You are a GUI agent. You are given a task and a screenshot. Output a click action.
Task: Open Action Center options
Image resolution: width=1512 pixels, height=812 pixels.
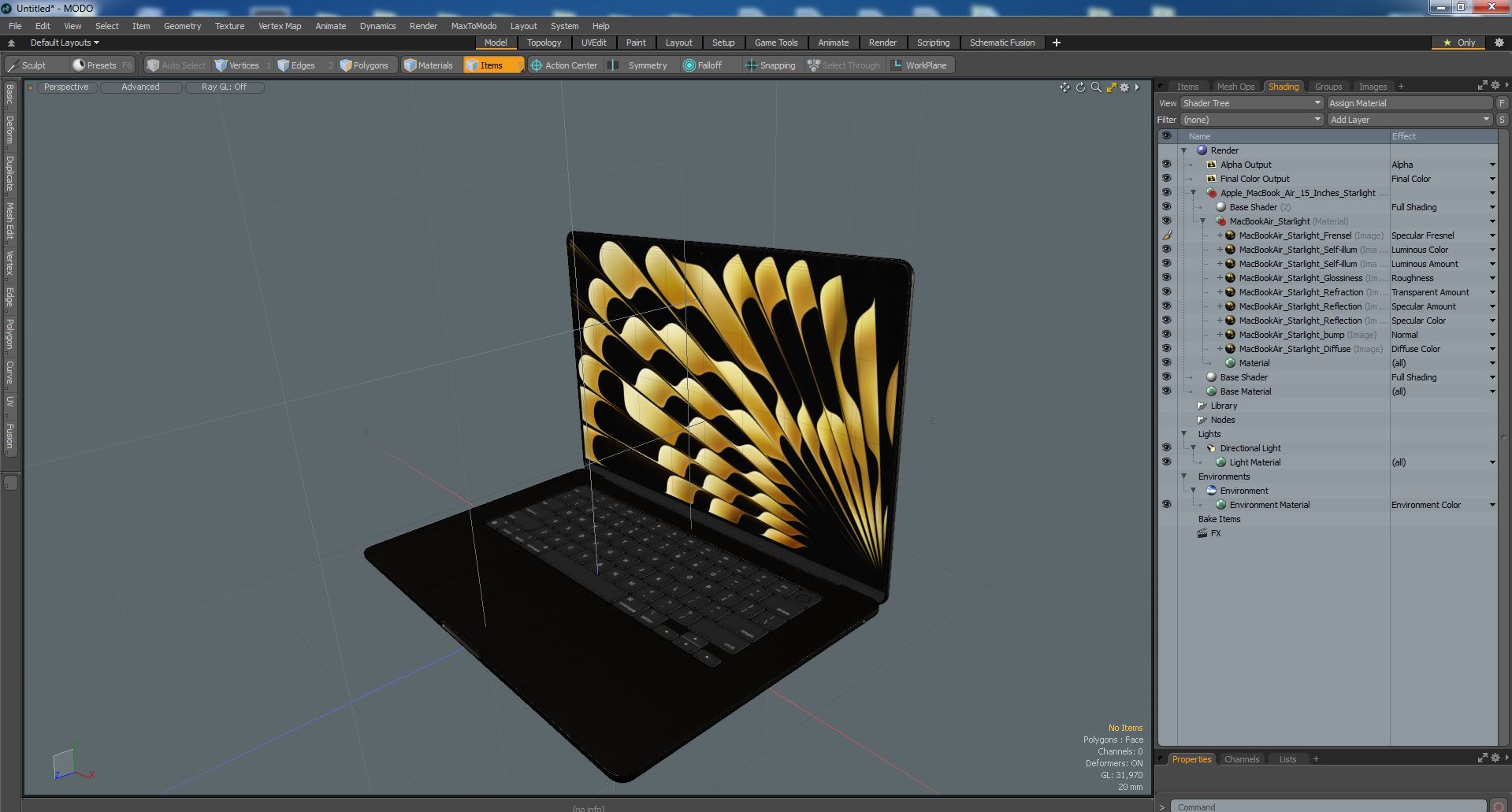point(564,65)
